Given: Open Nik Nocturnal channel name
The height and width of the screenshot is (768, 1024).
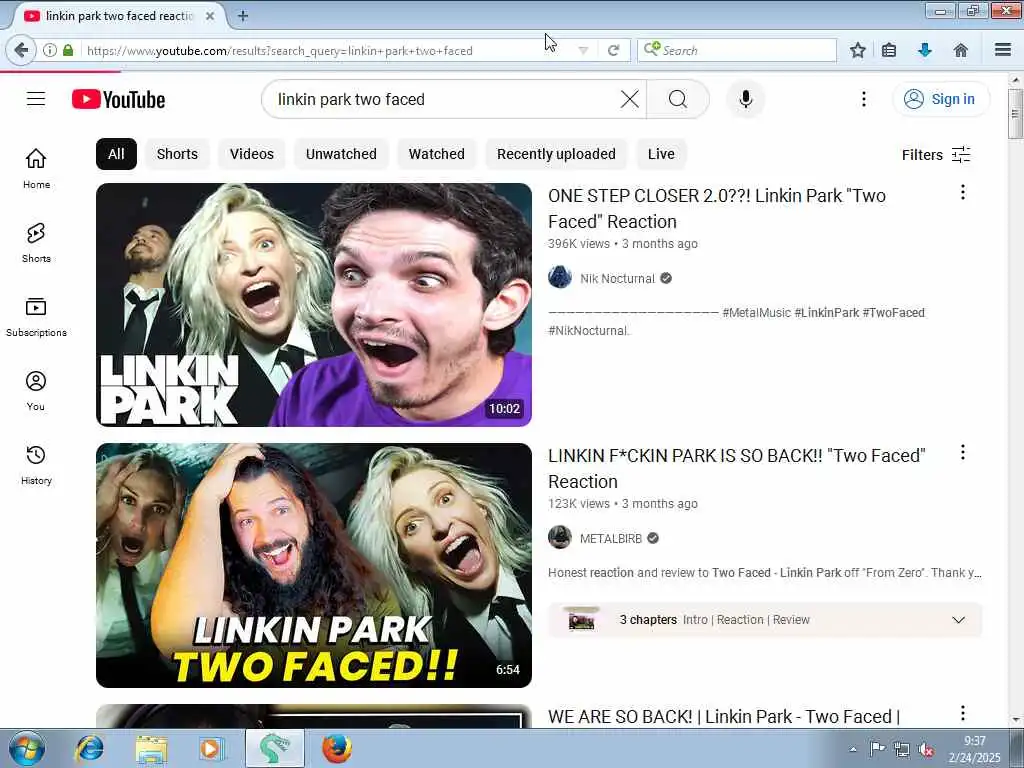Looking at the screenshot, I should click(617, 278).
